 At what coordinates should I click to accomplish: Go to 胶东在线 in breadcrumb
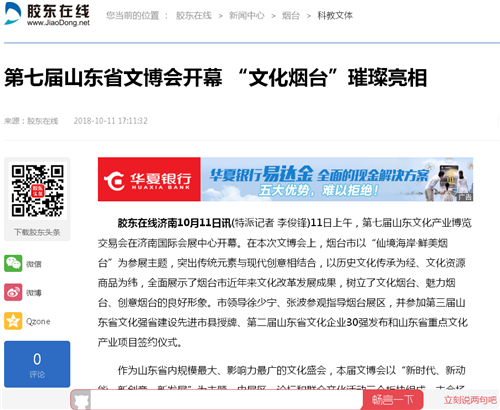[194, 15]
